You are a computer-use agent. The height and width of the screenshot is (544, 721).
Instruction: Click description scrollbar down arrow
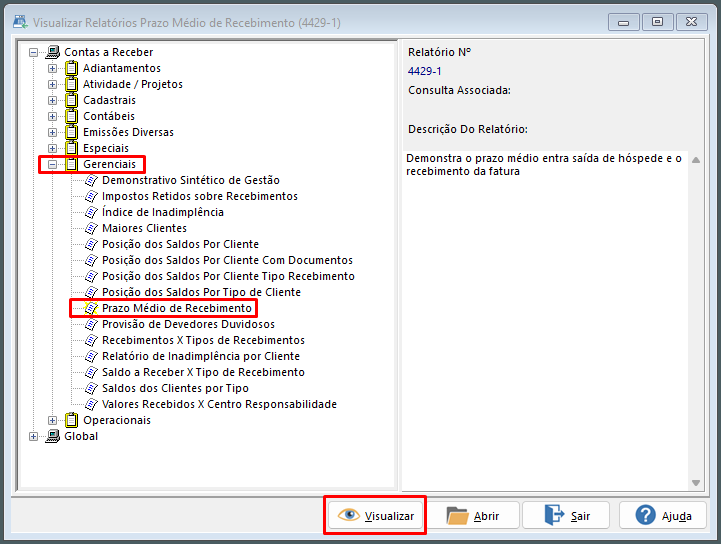(x=696, y=483)
